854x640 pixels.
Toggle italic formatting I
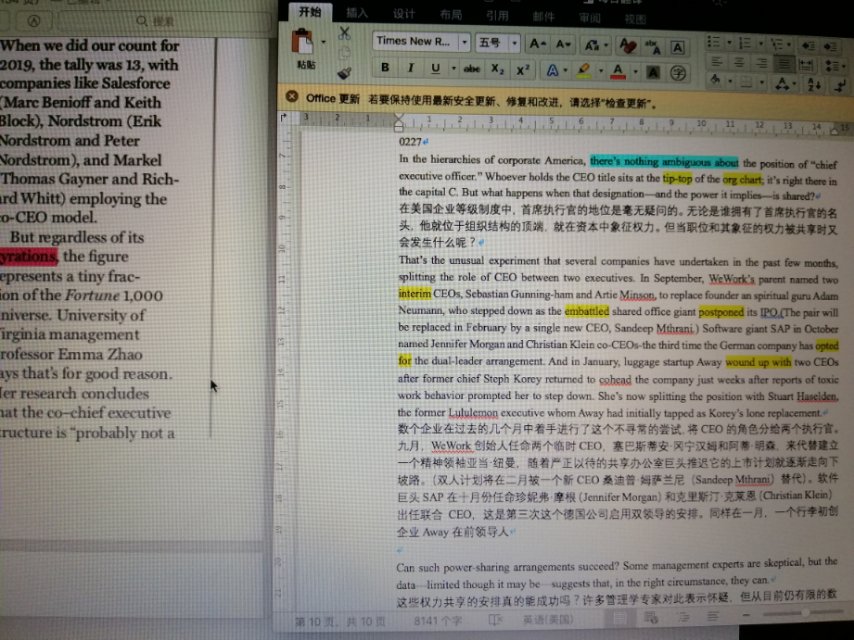click(x=410, y=68)
